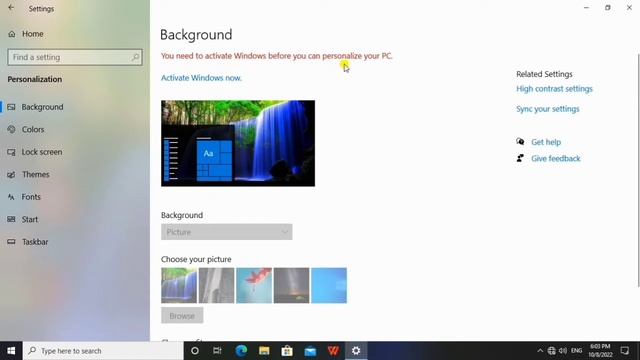Select the gray rock cliff picture thumbnail
Screen dimensions: 640x360
pos(216,285)
